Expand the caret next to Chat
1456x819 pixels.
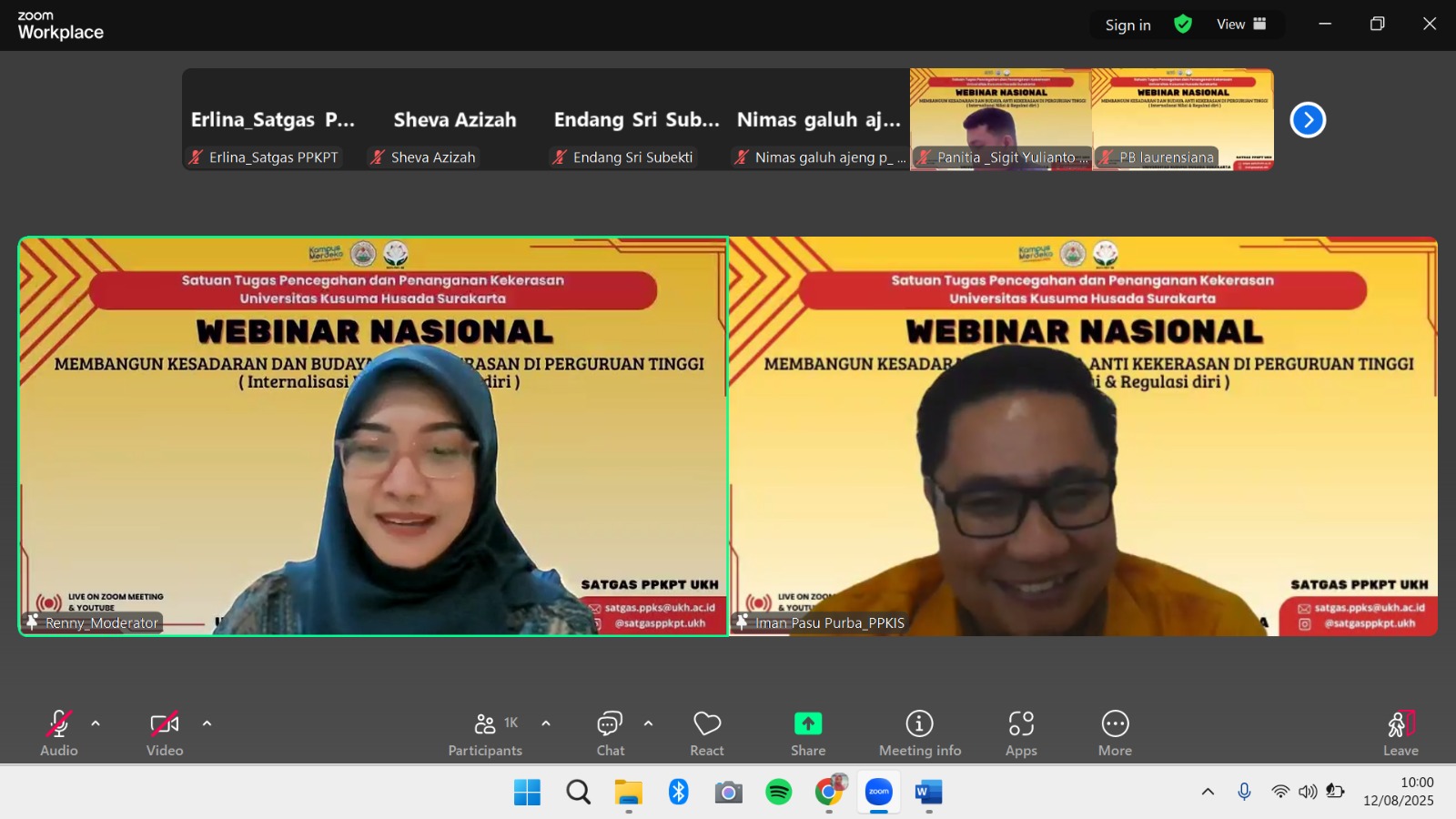coord(648,724)
